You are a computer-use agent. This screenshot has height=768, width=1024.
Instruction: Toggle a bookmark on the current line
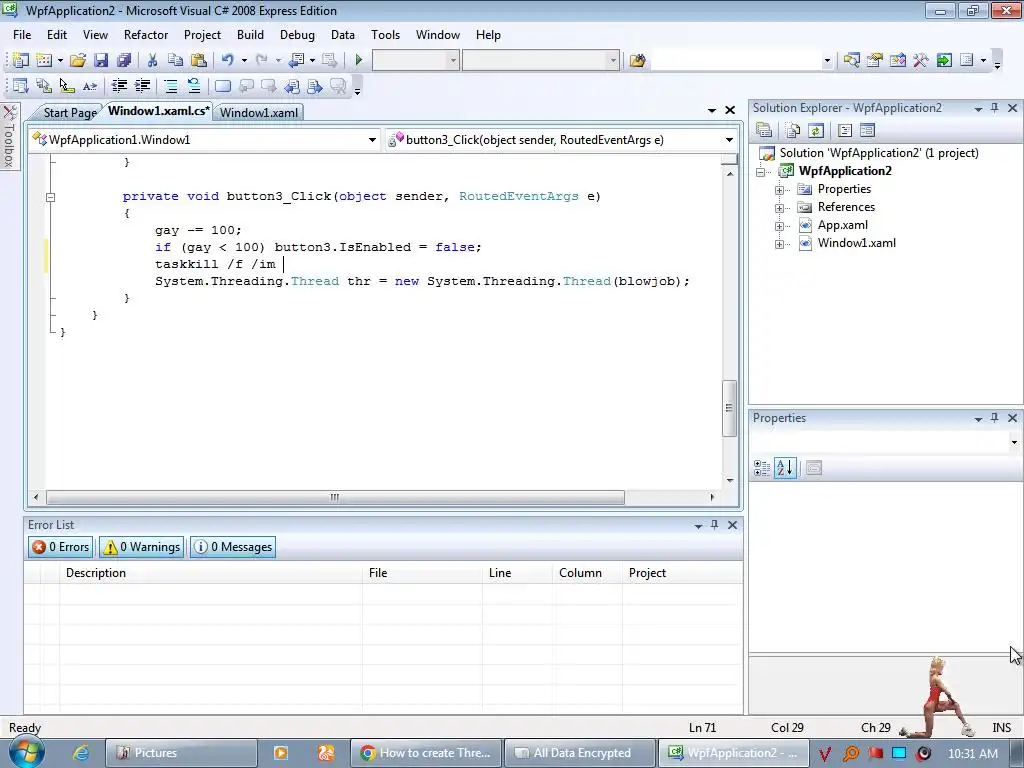[x=223, y=86]
